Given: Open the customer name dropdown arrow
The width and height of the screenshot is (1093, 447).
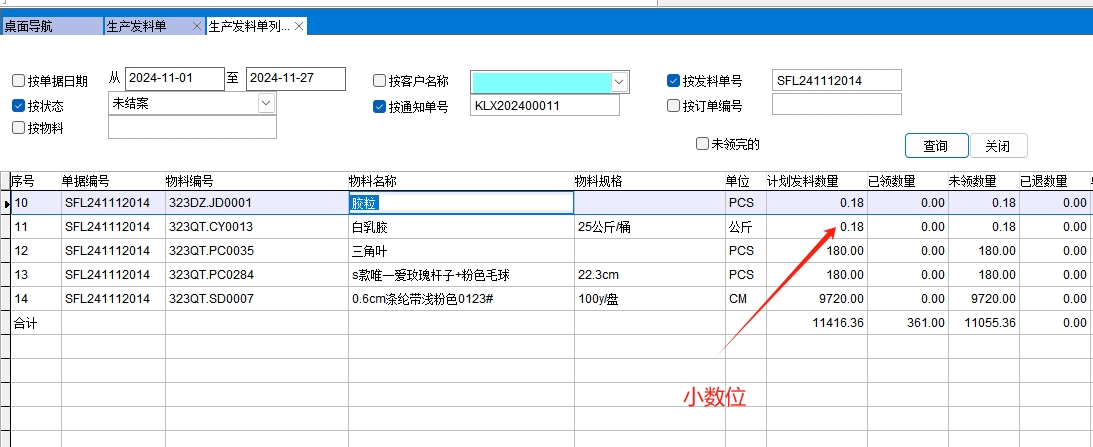Looking at the screenshot, I should coord(619,81).
